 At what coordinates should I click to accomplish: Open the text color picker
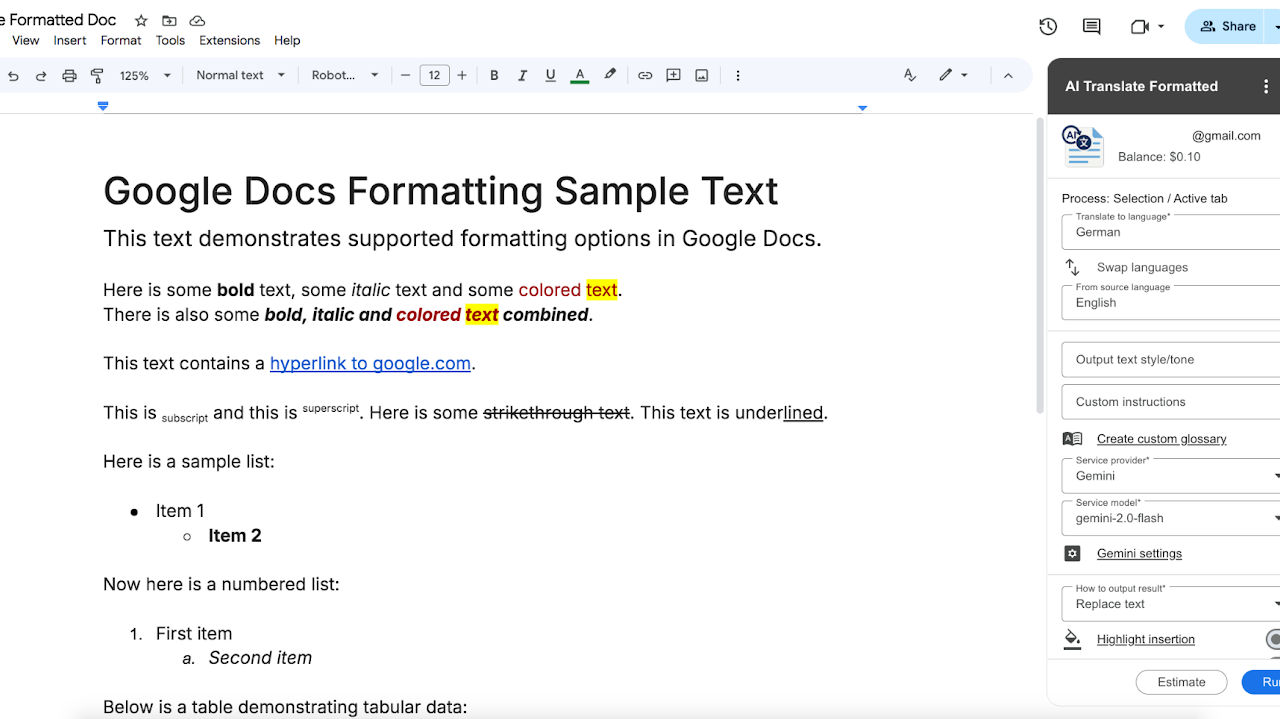(579, 76)
